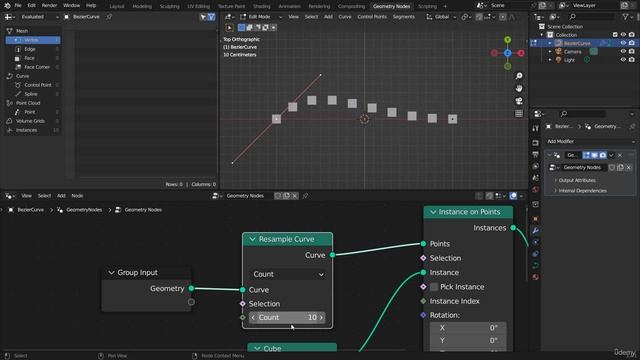
Task: Expand the Output Attributes panel
Action: pyautogui.click(x=576, y=180)
